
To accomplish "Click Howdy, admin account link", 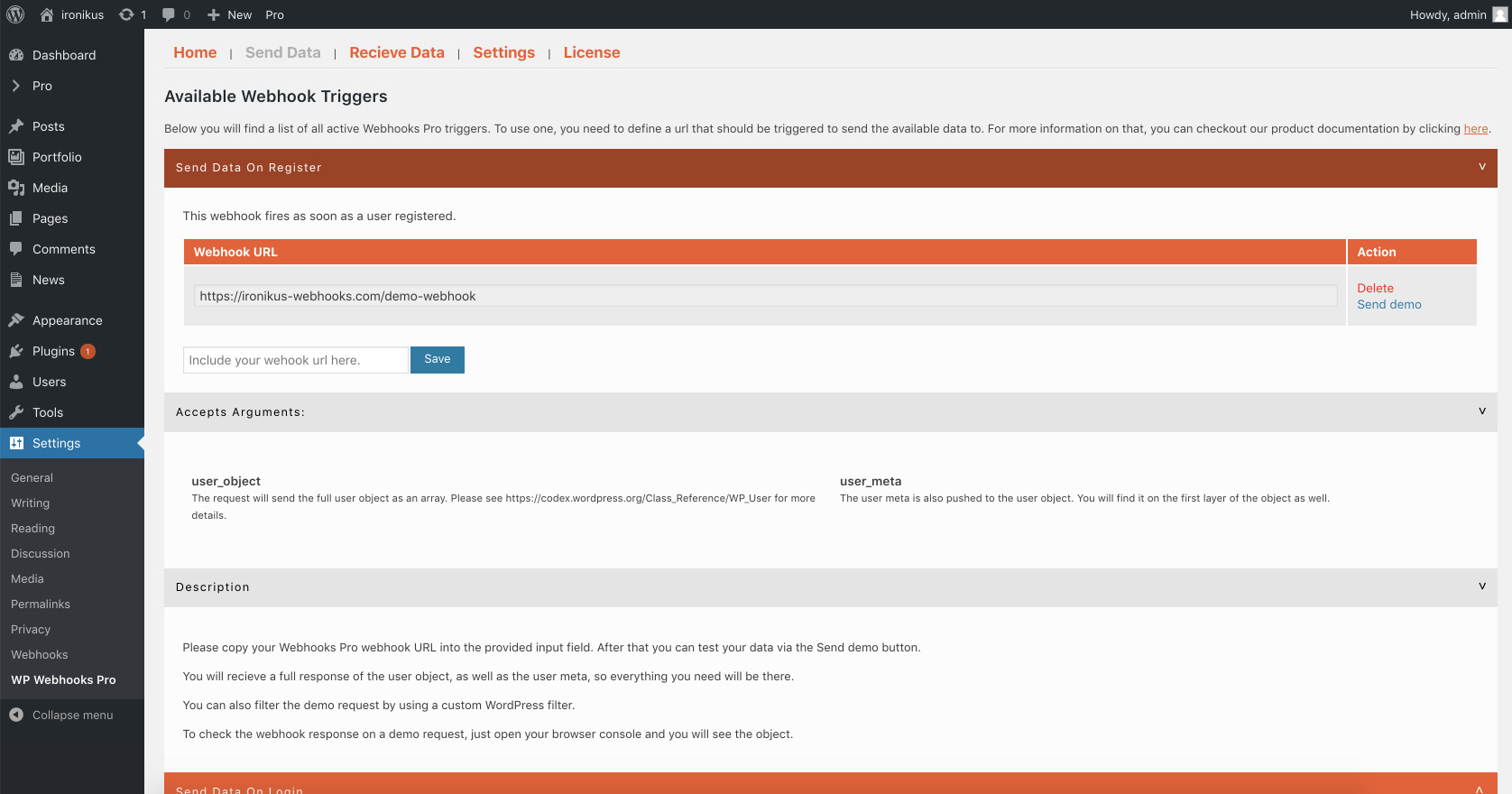I will coord(1448,14).
